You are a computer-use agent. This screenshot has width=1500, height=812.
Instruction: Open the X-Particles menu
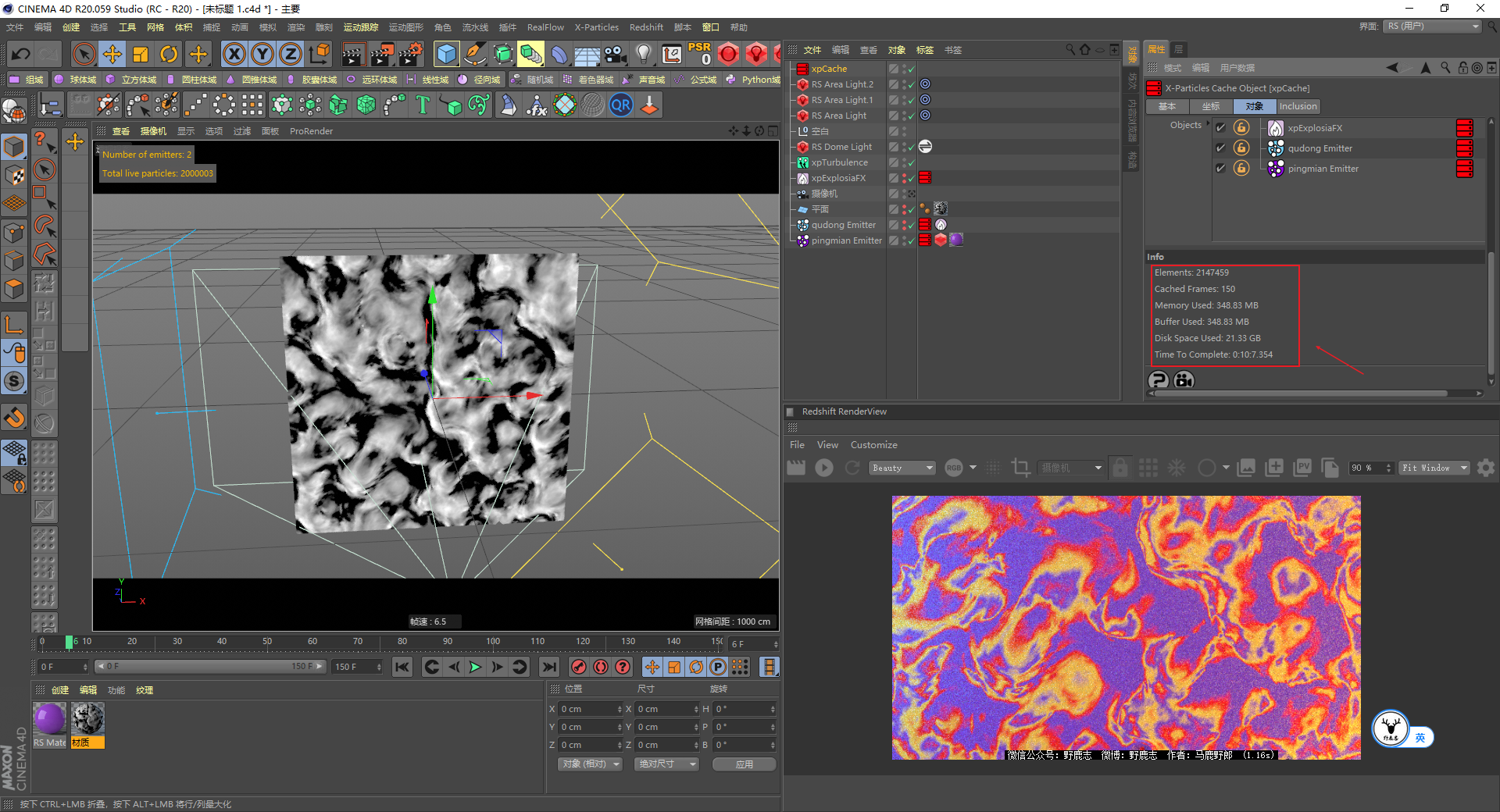point(596,27)
